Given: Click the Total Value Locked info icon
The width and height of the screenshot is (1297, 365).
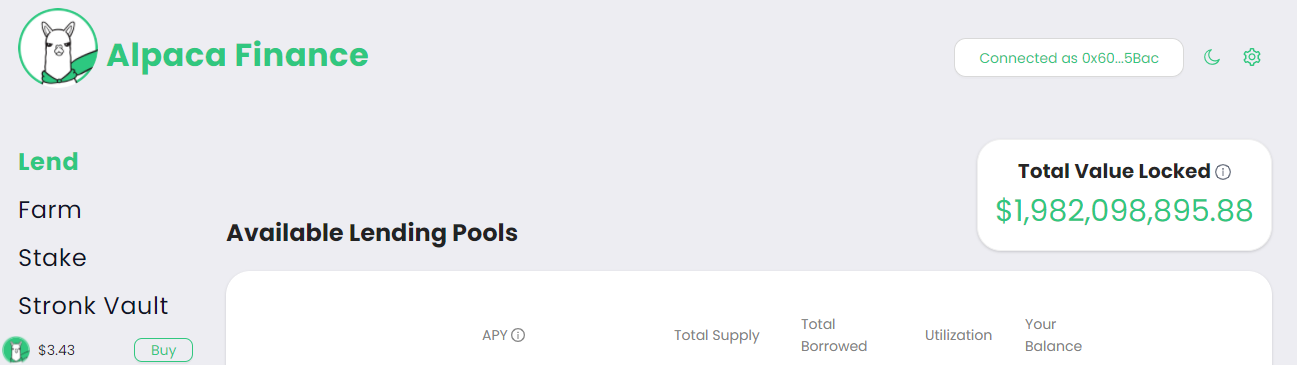Looking at the screenshot, I should pos(1223,172).
